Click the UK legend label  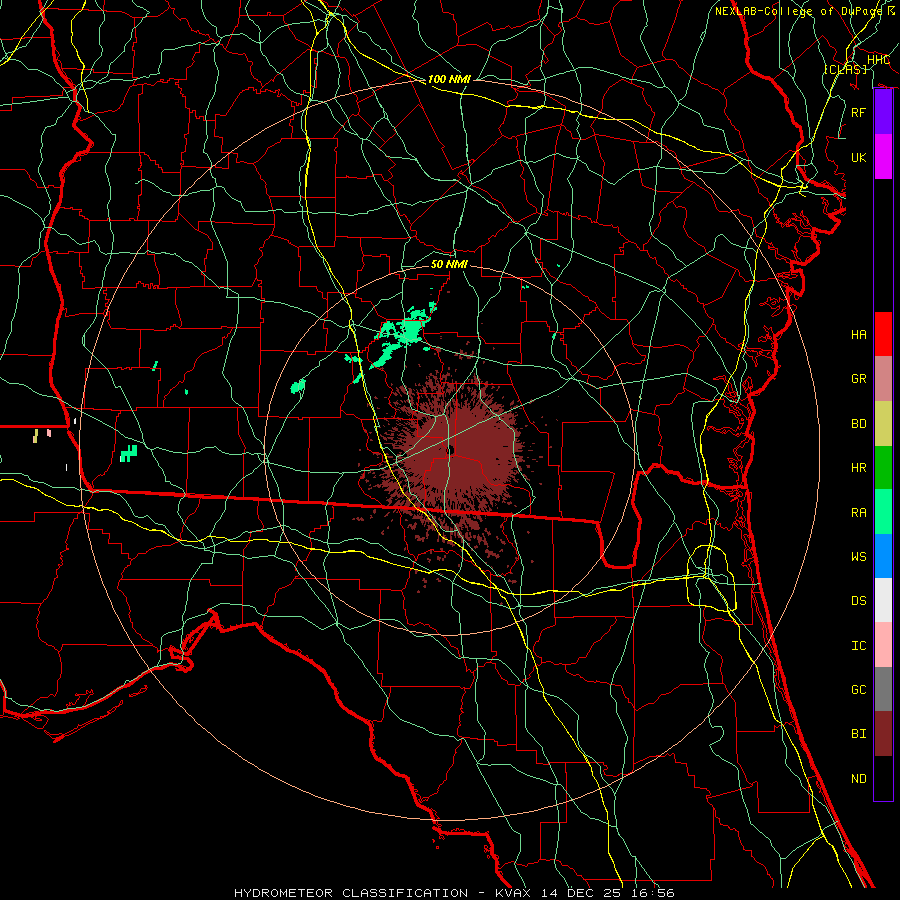coord(858,157)
